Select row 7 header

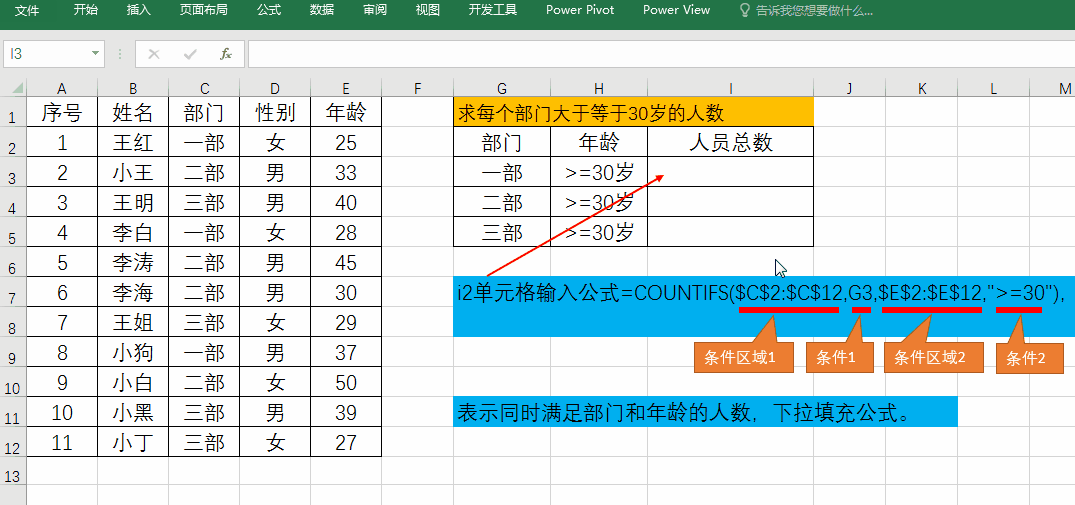(x=13, y=293)
